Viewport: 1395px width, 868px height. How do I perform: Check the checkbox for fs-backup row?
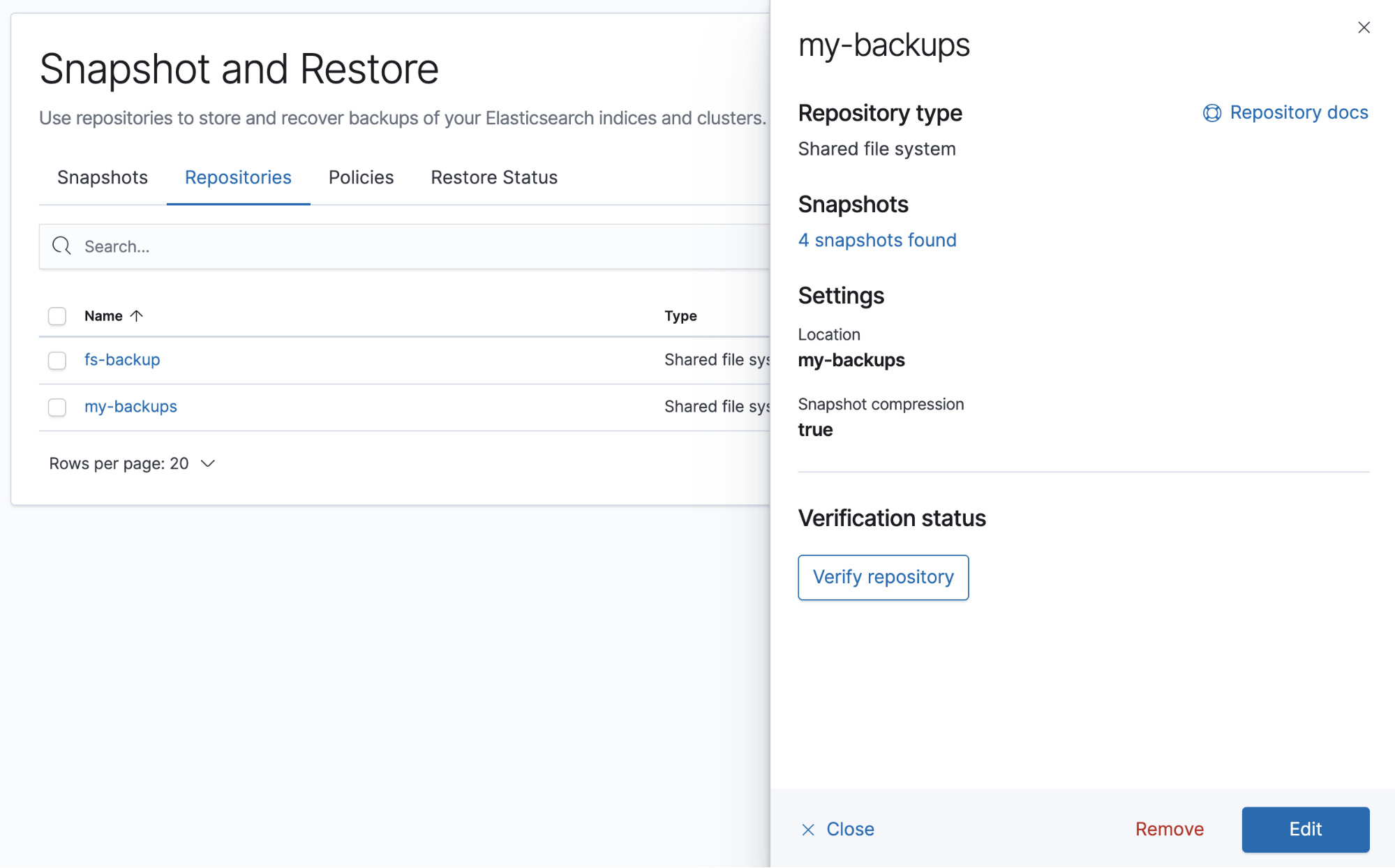57,361
